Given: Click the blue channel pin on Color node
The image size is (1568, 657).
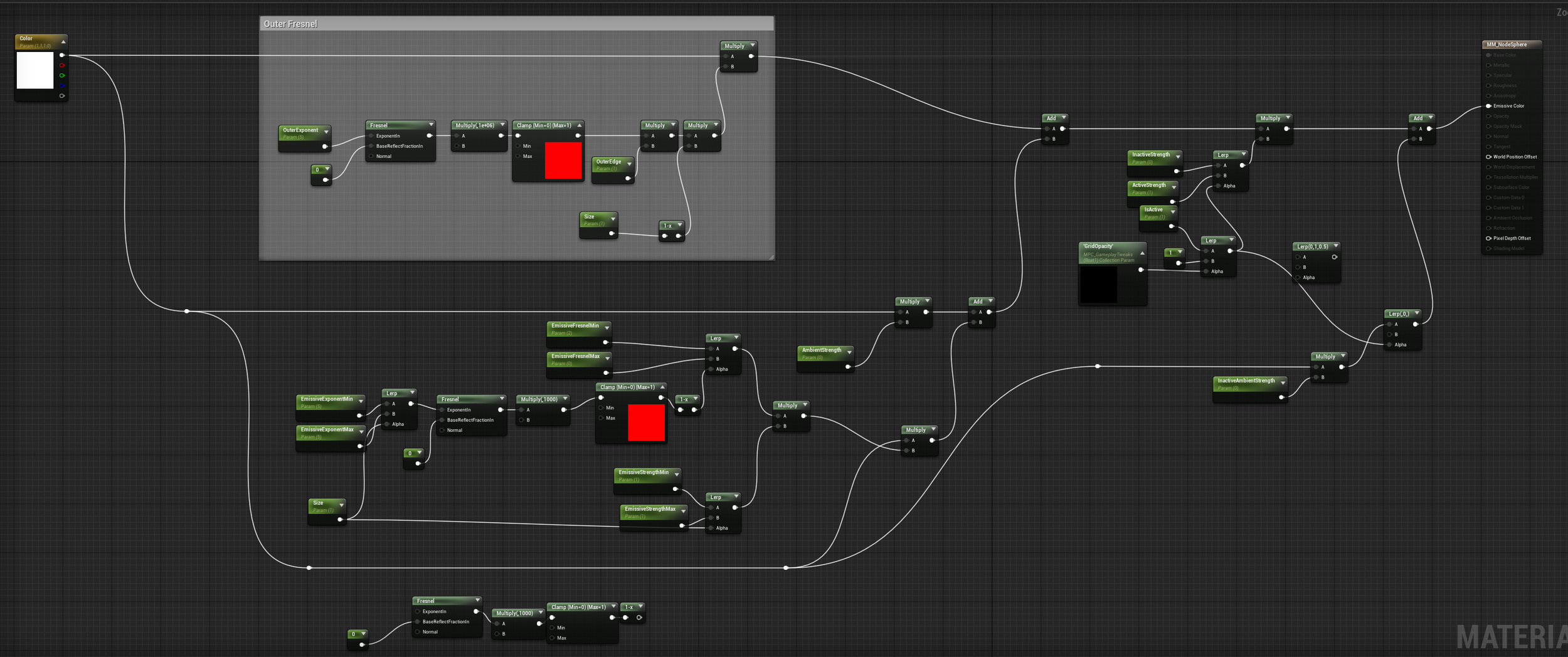Looking at the screenshot, I should 61,85.
